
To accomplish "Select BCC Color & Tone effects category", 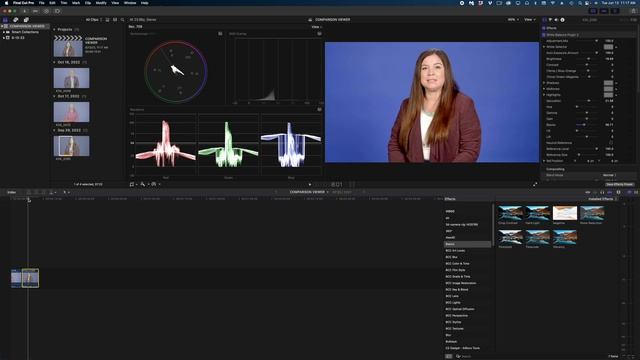I will coord(457,264).
